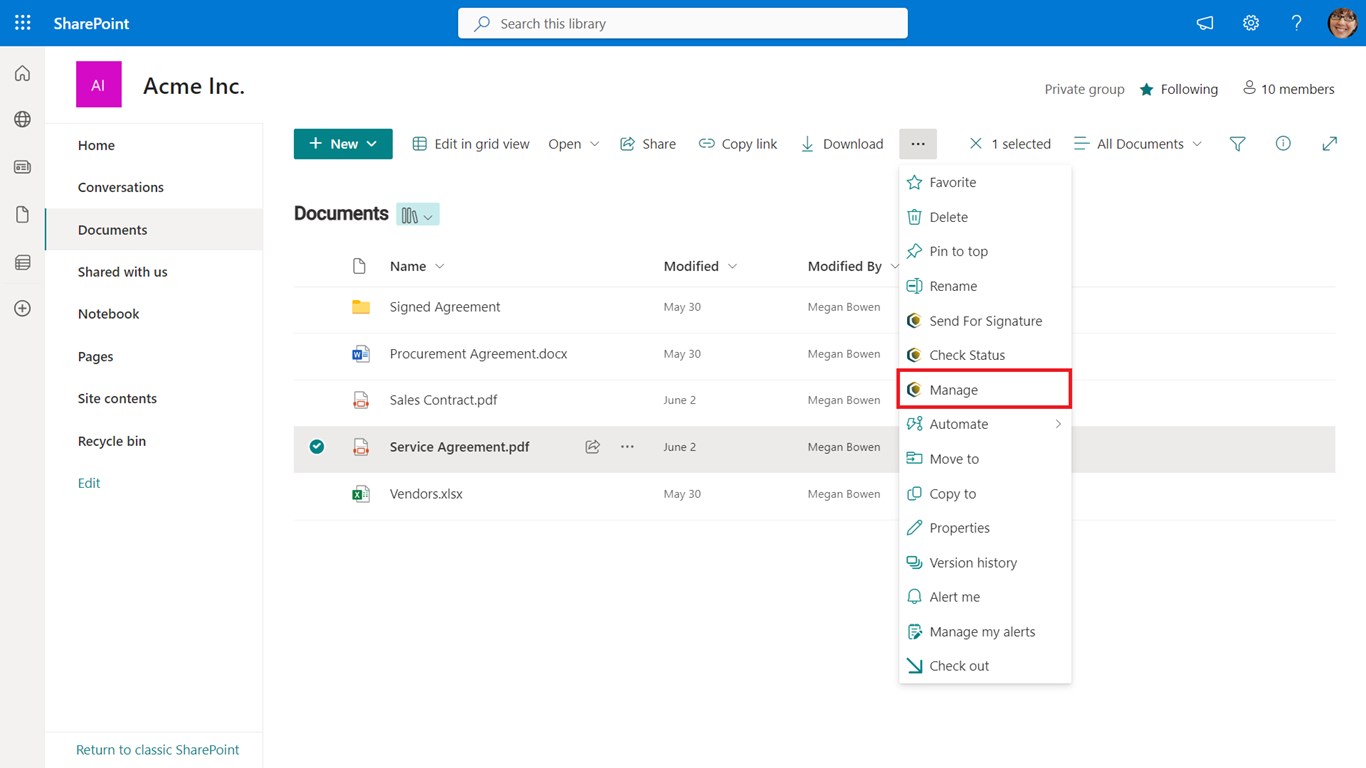This screenshot has width=1366, height=768.
Task: Select Check out from the menu
Action: point(985,666)
